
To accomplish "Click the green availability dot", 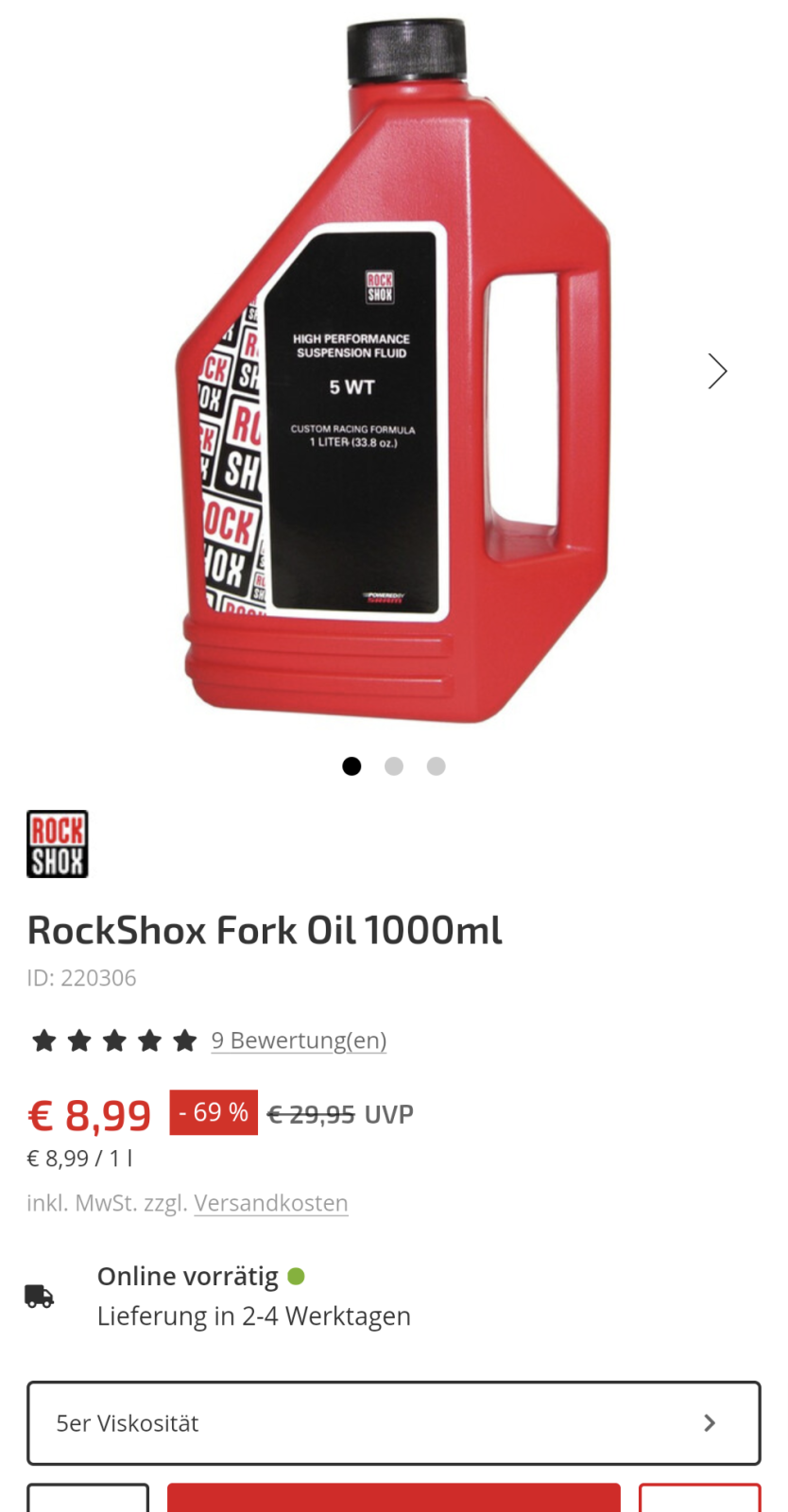I will pos(296,1277).
